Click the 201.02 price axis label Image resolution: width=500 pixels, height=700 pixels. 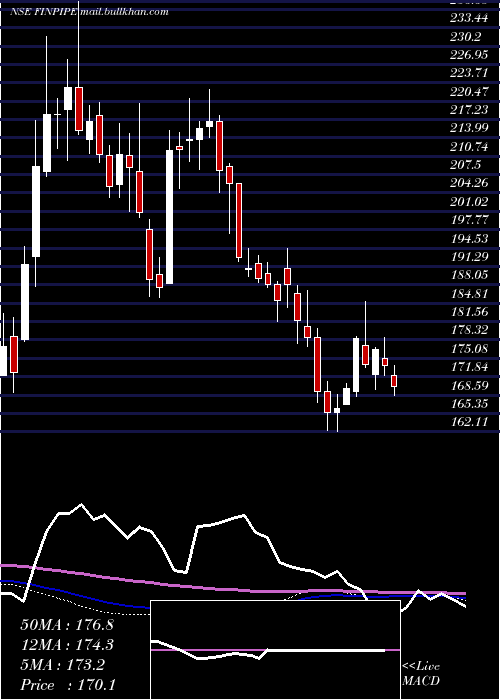468,202
